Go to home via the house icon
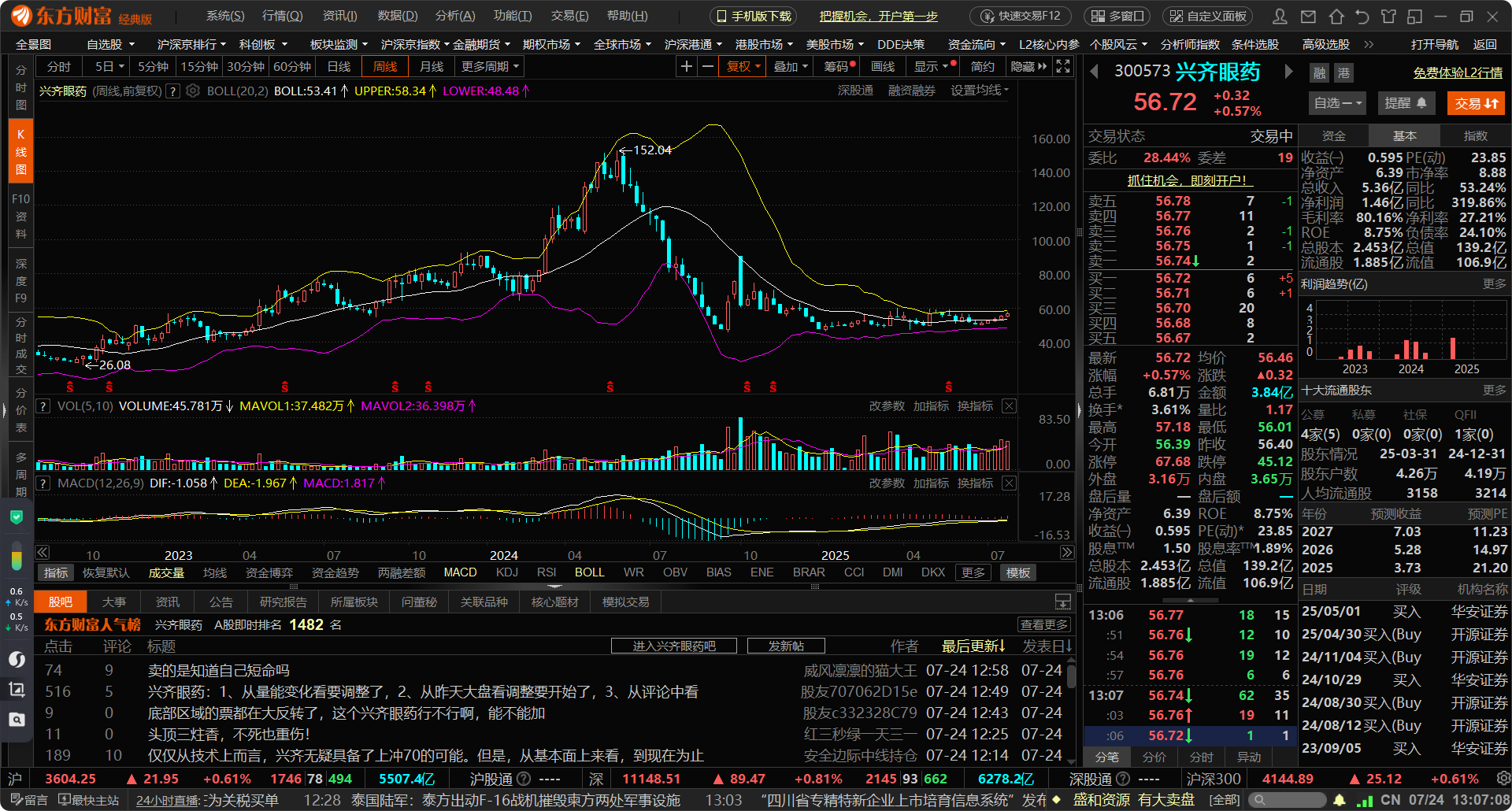The height and width of the screenshot is (811, 1512). (1336, 16)
